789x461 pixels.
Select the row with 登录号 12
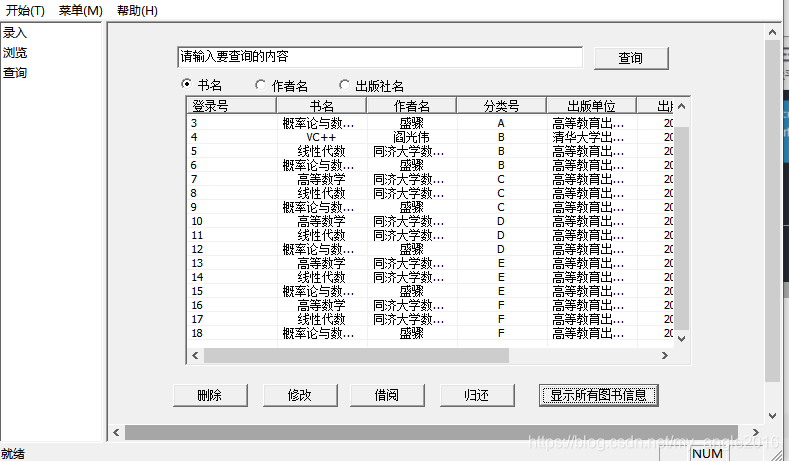point(430,249)
